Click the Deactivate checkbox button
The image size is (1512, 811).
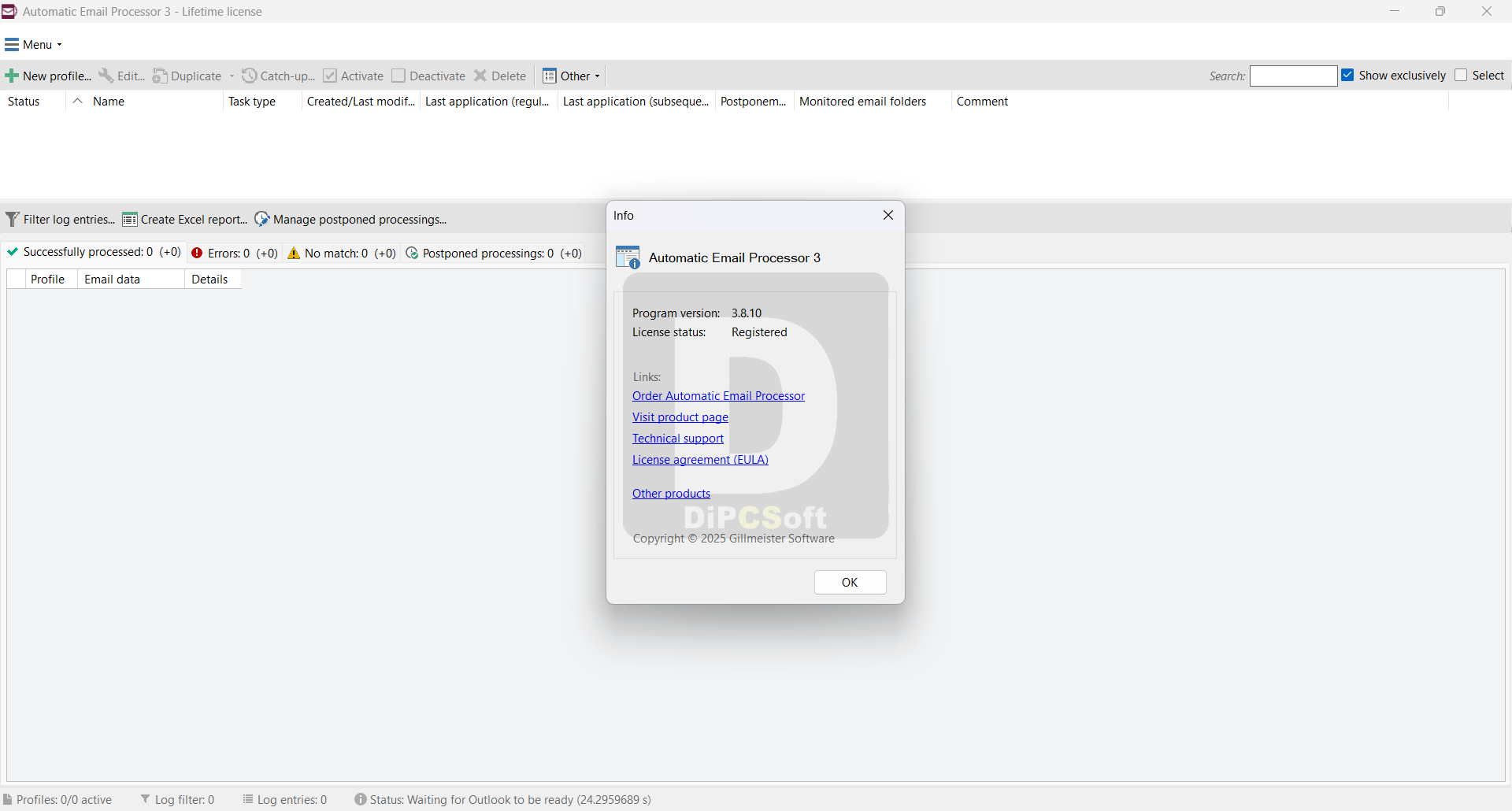point(428,76)
